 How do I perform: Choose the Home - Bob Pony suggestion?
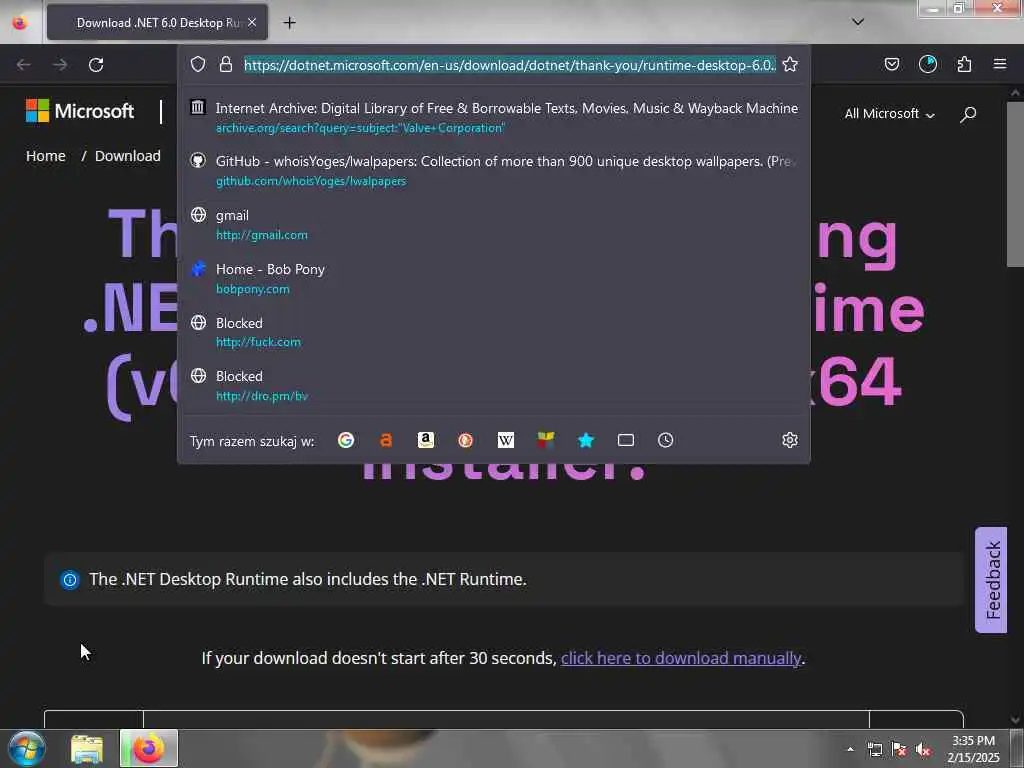(494, 278)
